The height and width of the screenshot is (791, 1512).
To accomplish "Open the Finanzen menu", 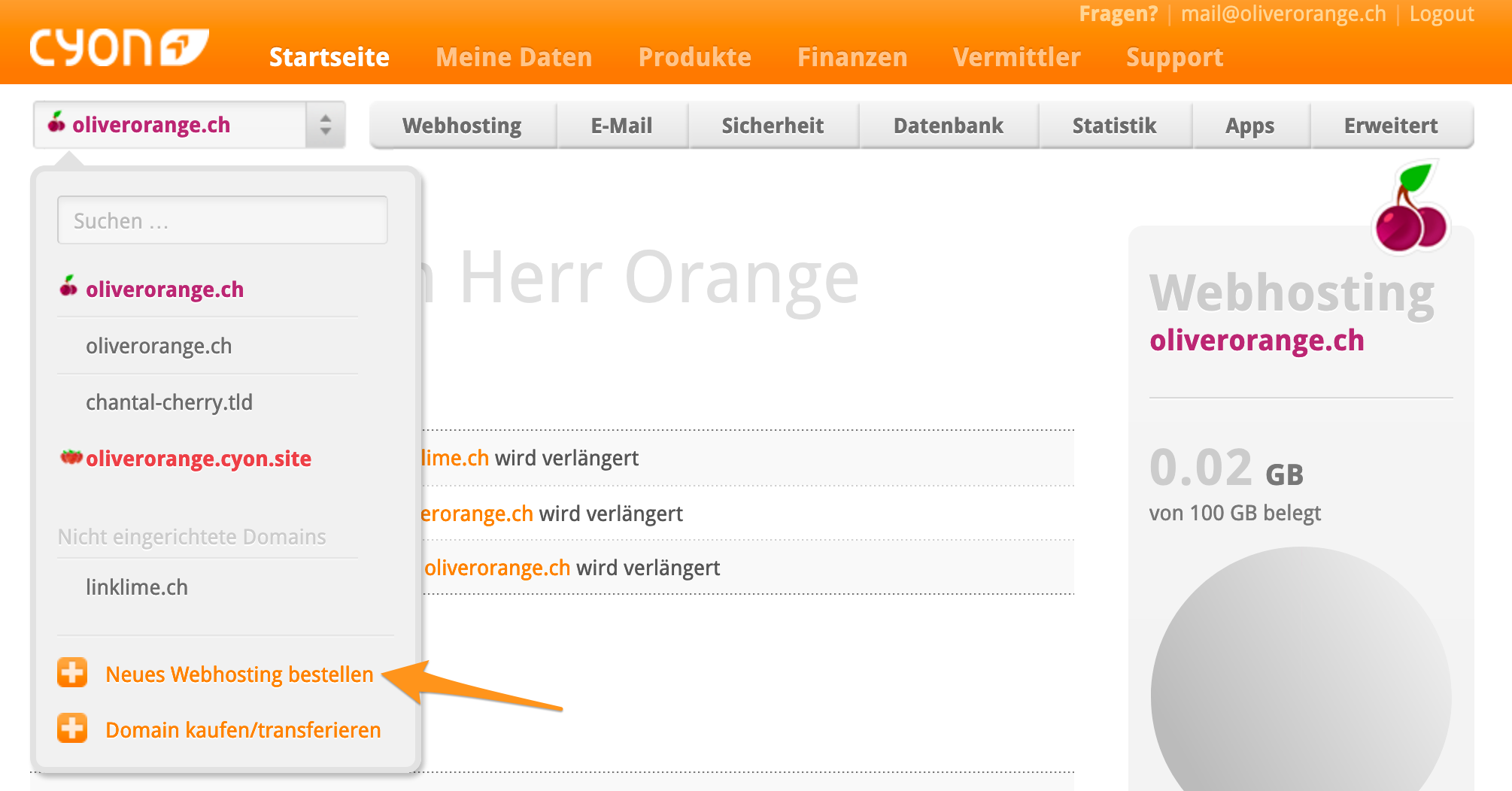I will [x=852, y=56].
